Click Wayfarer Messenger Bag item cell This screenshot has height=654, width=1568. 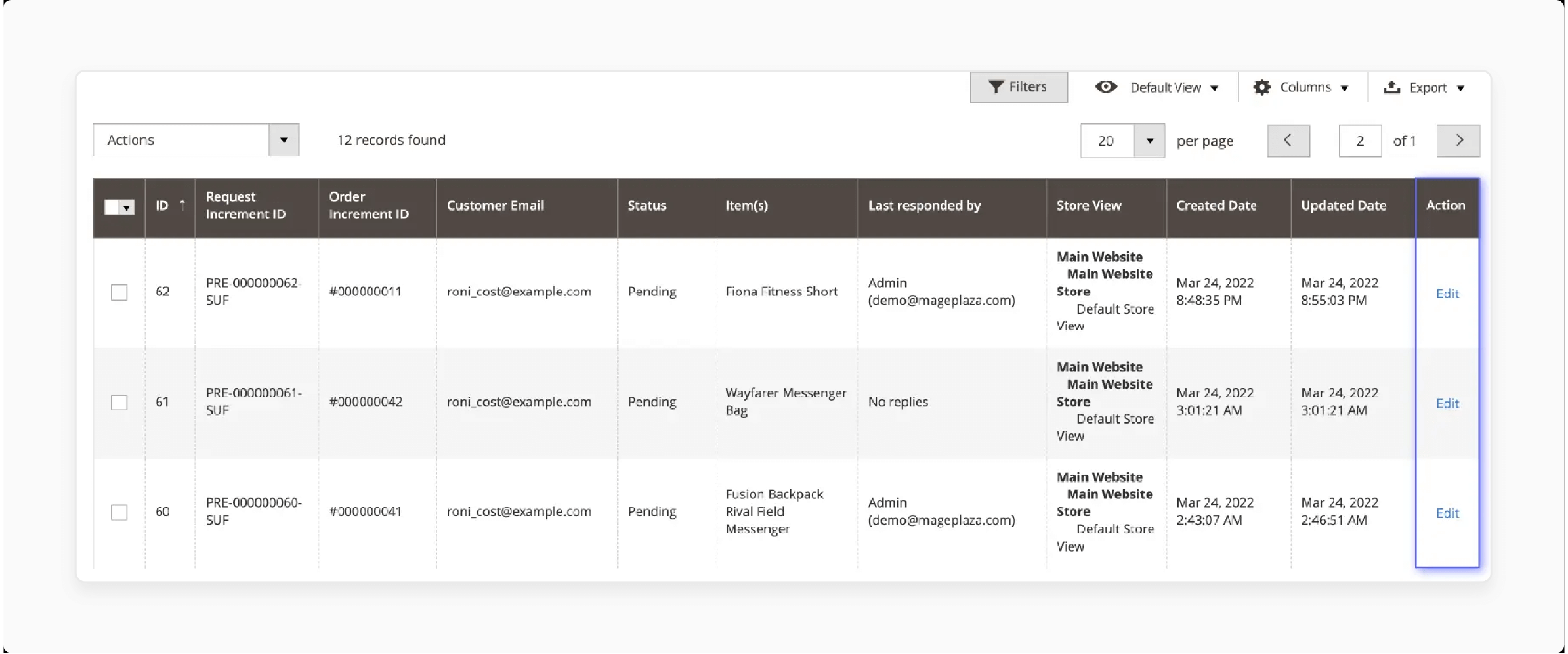[786, 402]
